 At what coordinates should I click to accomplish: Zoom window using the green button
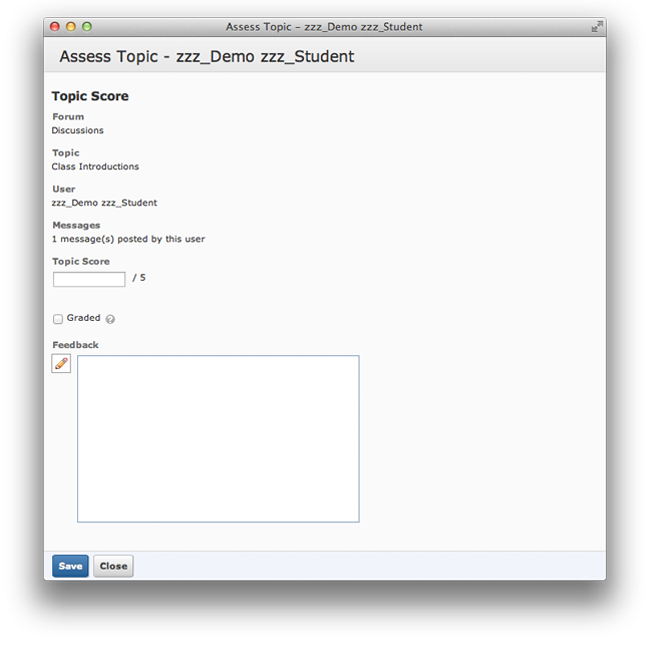tap(87, 27)
